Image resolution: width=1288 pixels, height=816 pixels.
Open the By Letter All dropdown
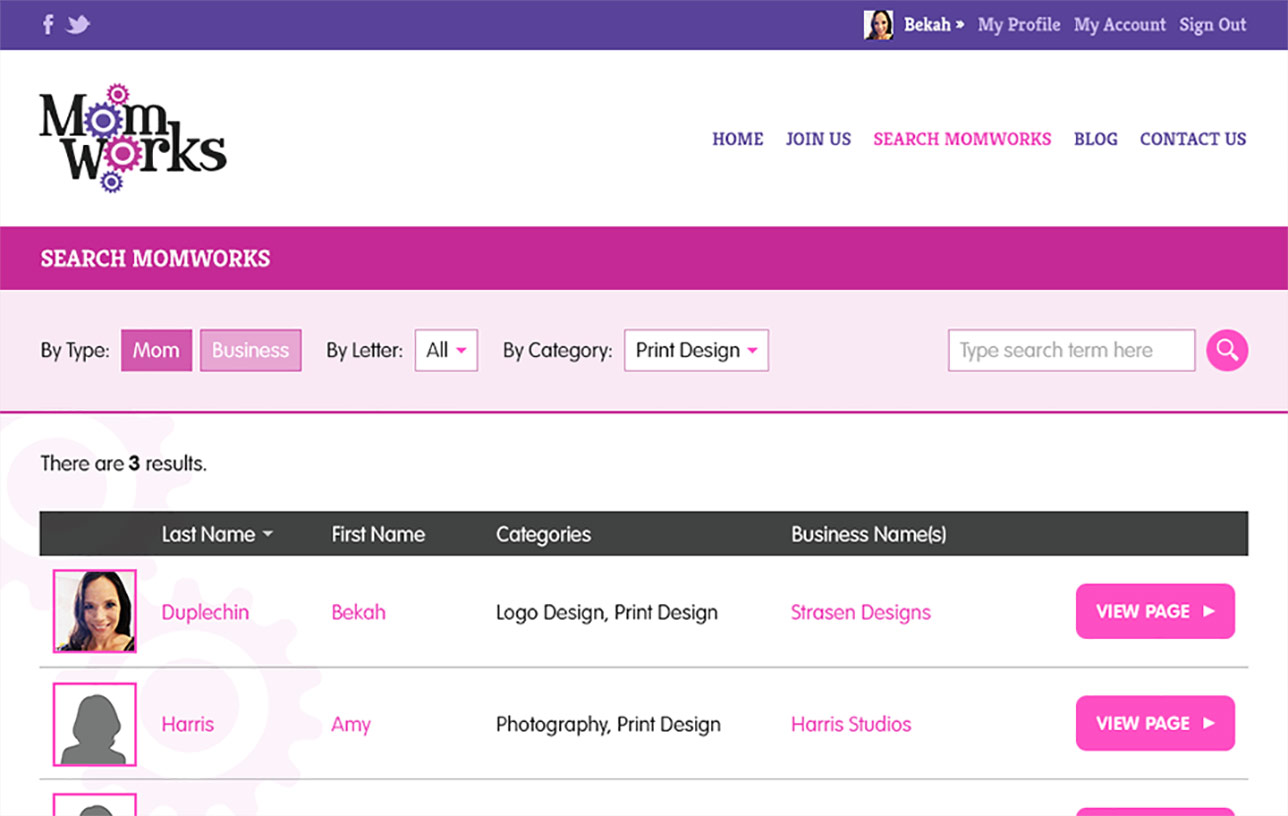pos(446,350)
